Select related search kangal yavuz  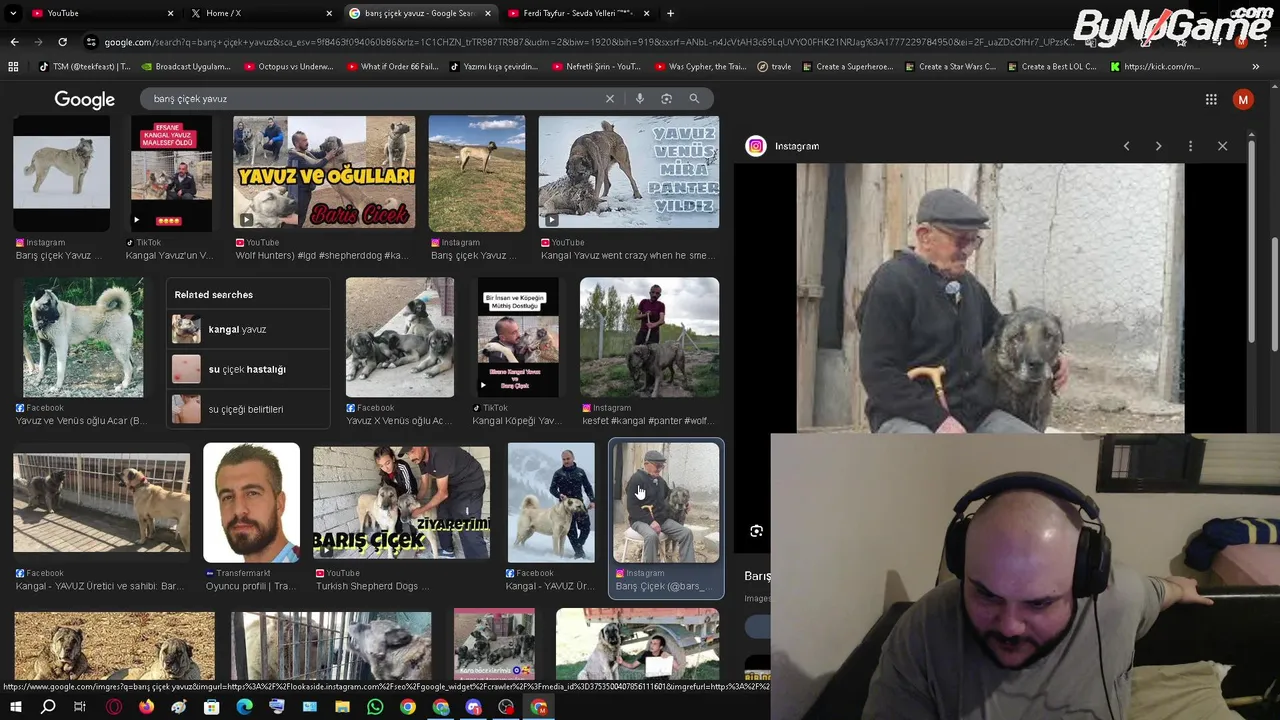pos(248,329)
